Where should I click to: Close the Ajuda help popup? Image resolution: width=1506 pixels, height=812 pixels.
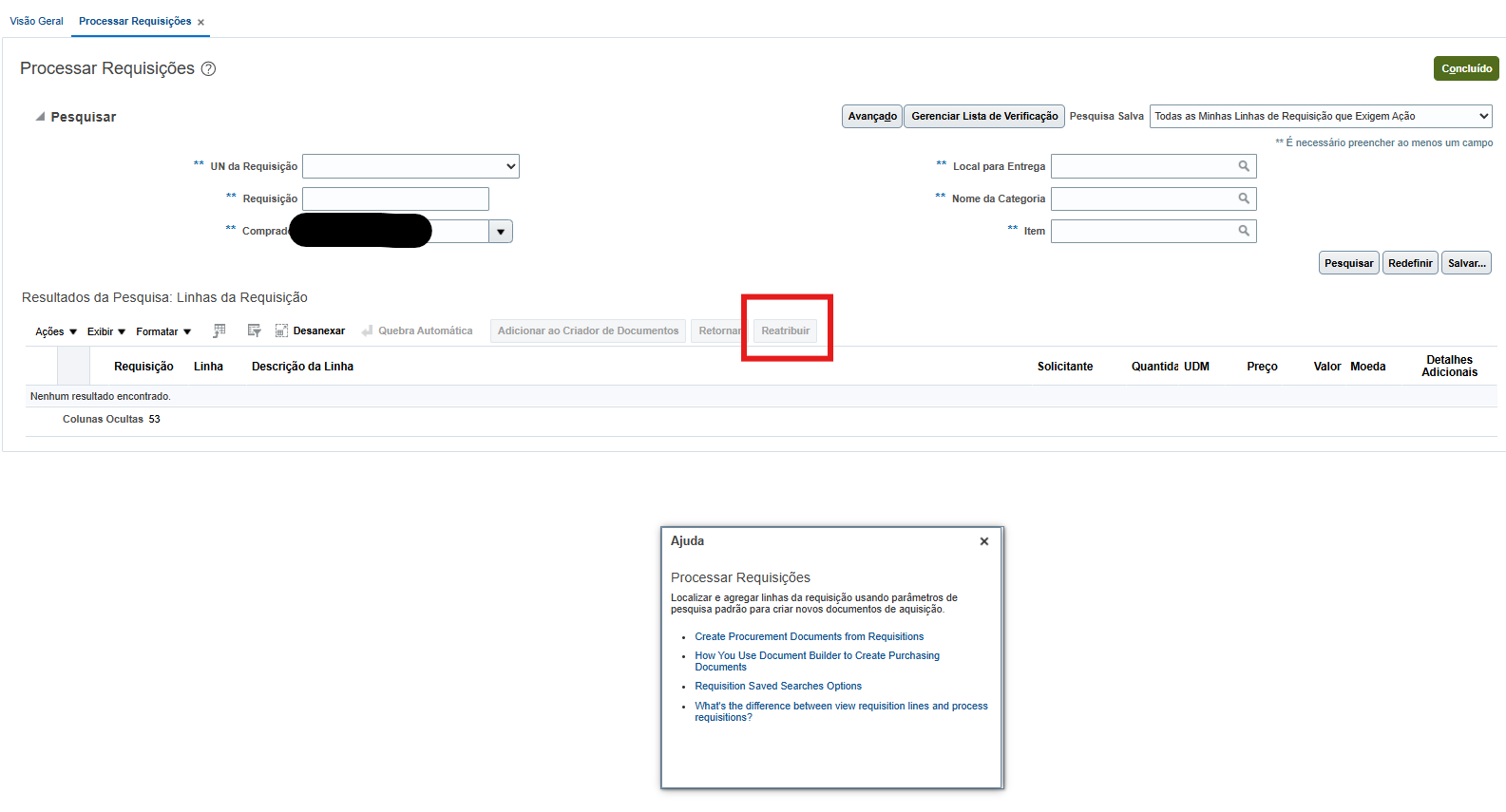[984, 541]
